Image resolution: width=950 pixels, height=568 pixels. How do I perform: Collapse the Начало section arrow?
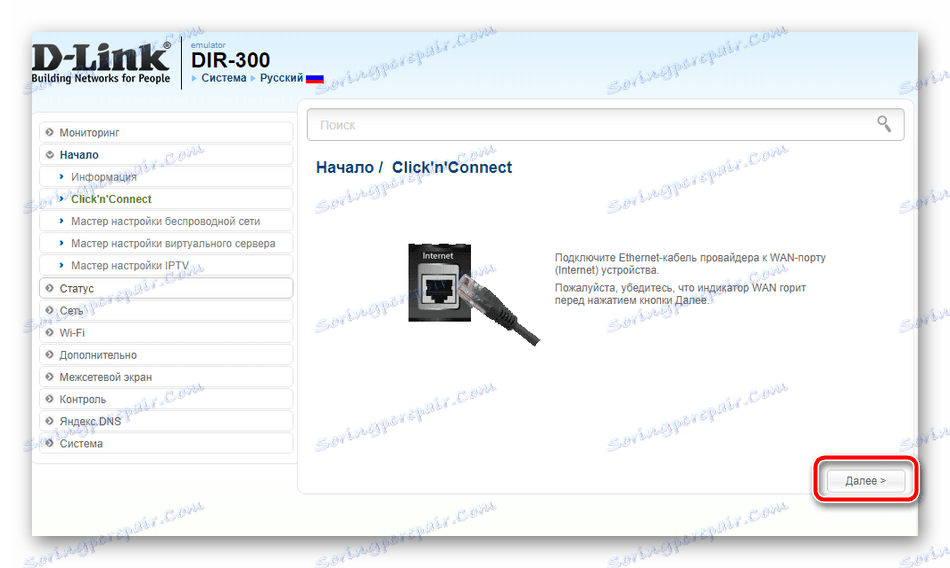click(x=50, y=155)
